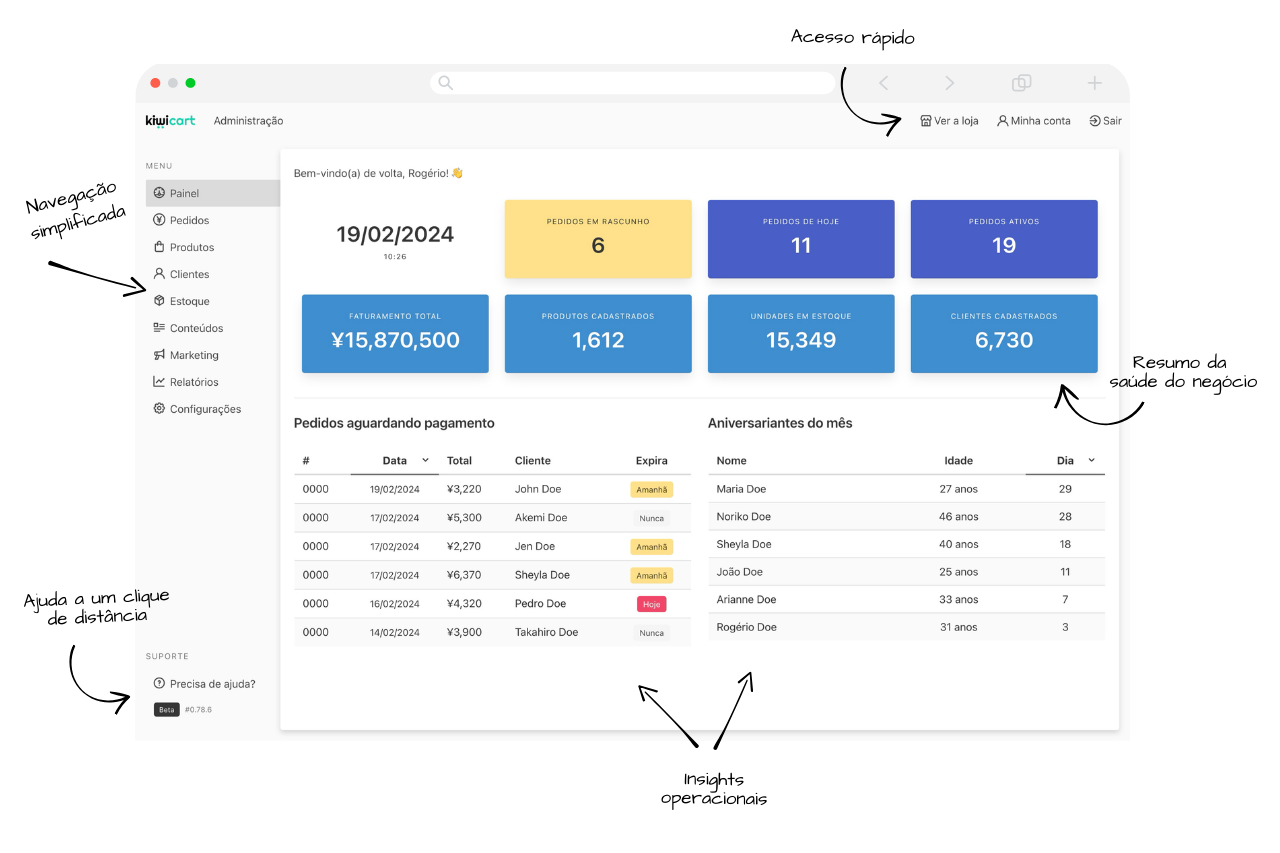
Task: Click the Estoque box icon
Action: coord(159,301)
